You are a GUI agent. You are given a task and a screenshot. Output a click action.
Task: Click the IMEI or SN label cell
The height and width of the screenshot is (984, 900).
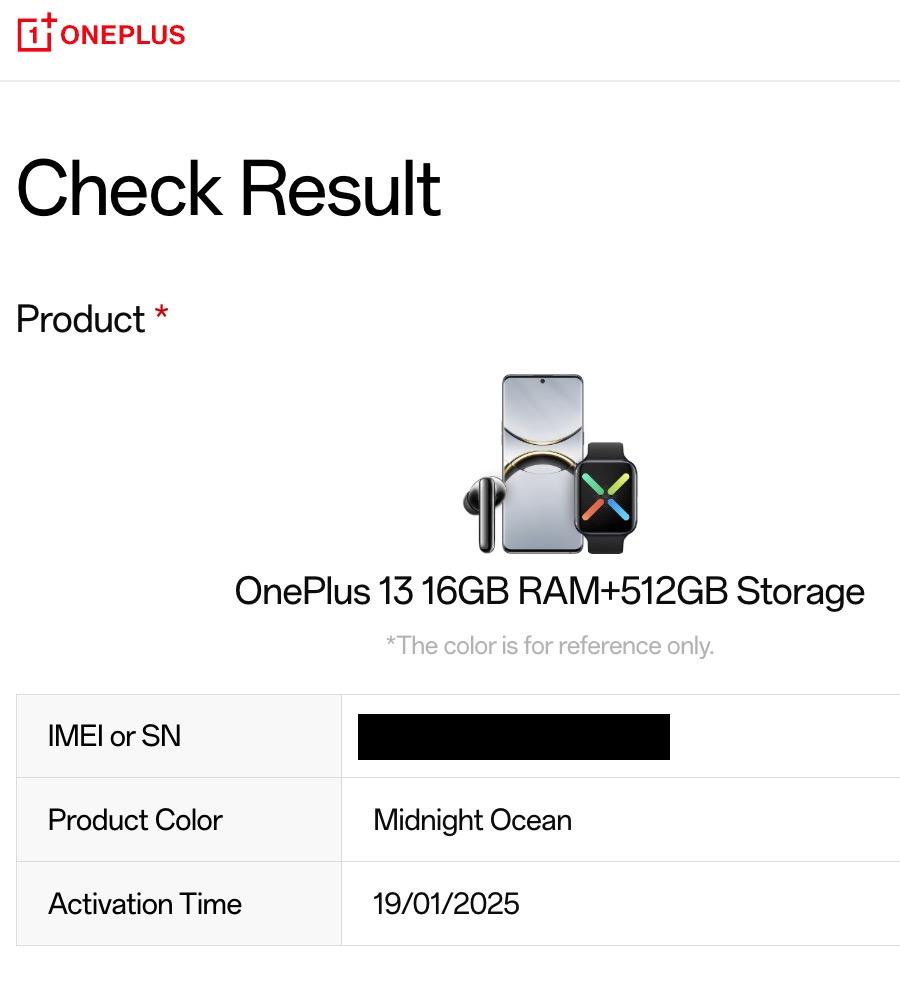click(115, 737)
